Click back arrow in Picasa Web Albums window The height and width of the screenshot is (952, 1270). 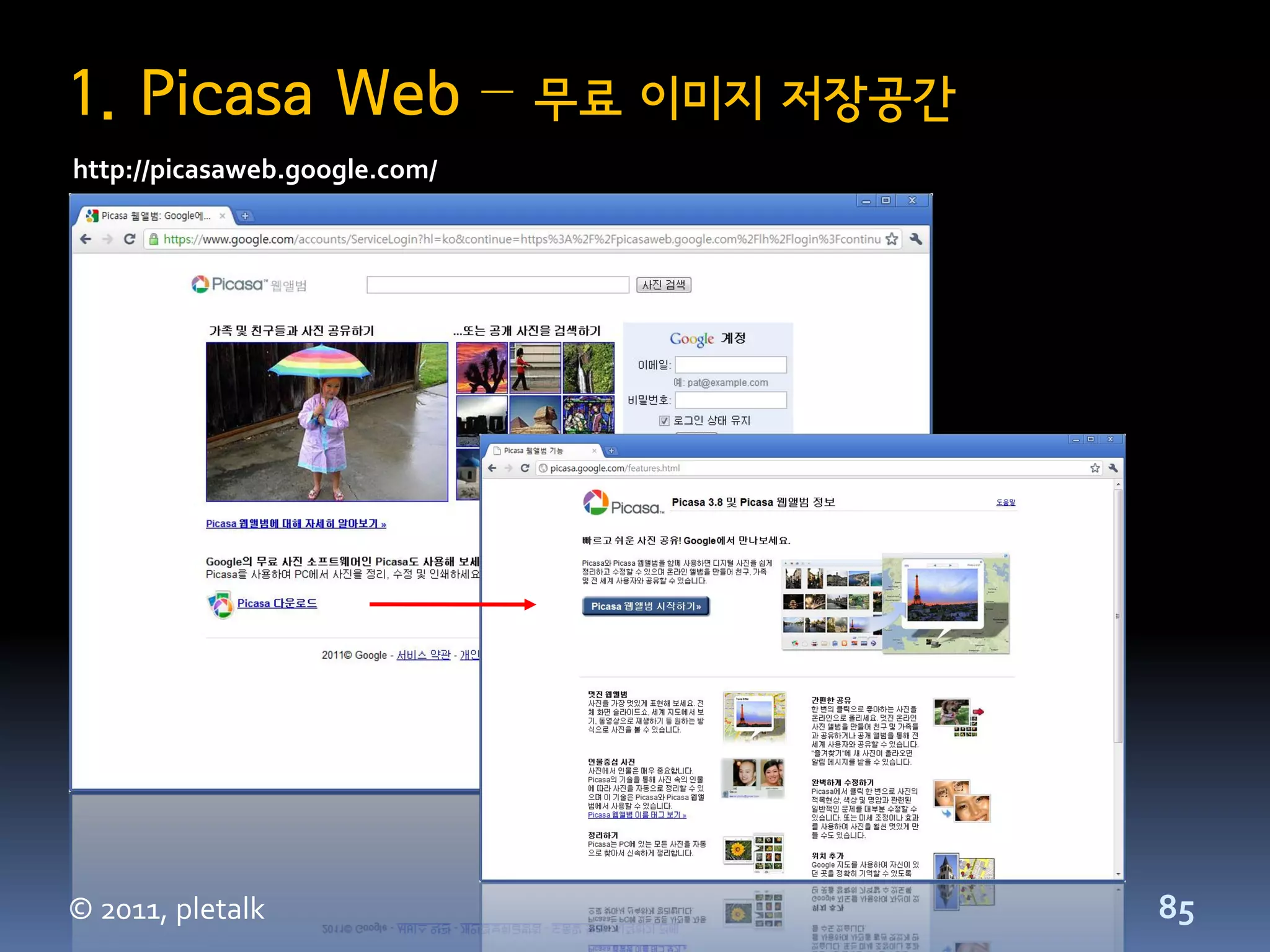[x=86, y=239]
